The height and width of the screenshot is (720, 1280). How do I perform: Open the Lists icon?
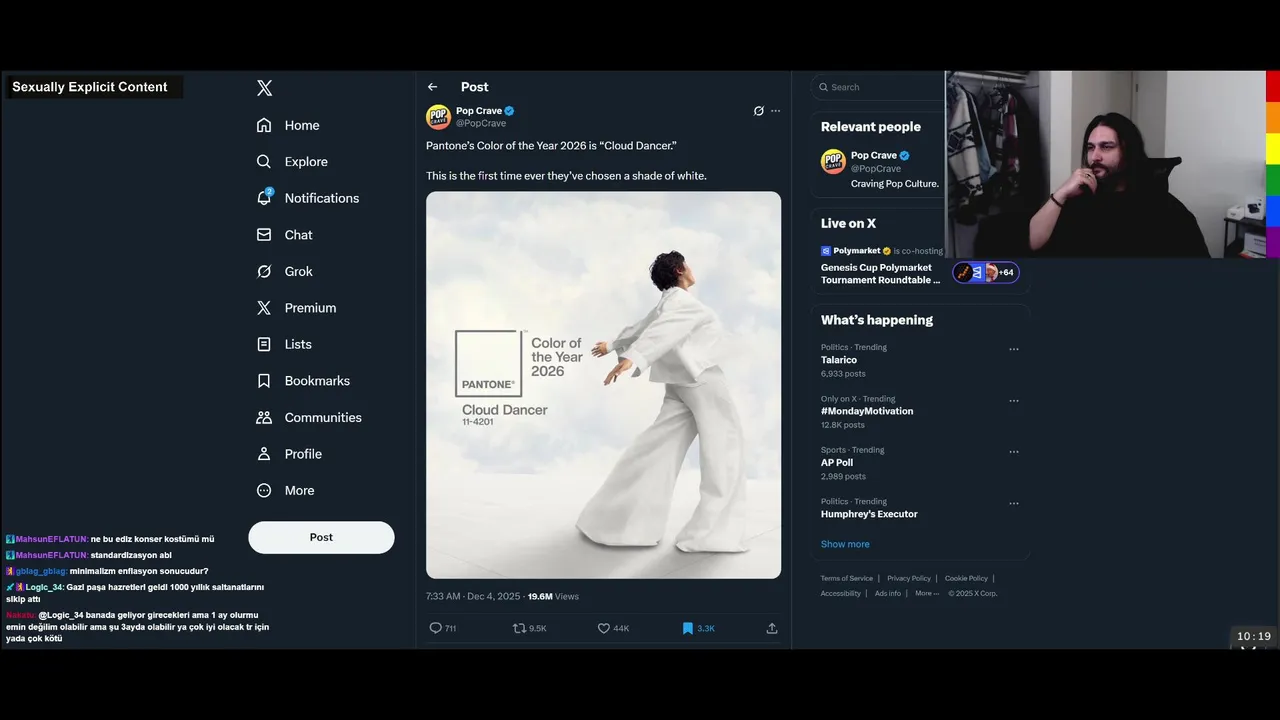264,344
